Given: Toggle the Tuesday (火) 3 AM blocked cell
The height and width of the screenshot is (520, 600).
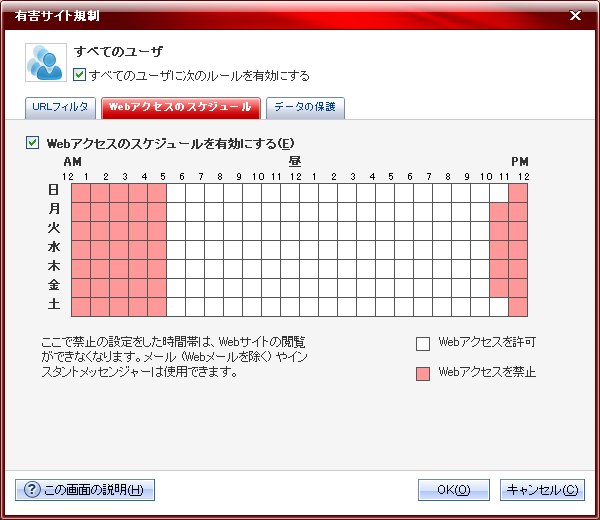Looking at the screenshot, I should 138,231.
